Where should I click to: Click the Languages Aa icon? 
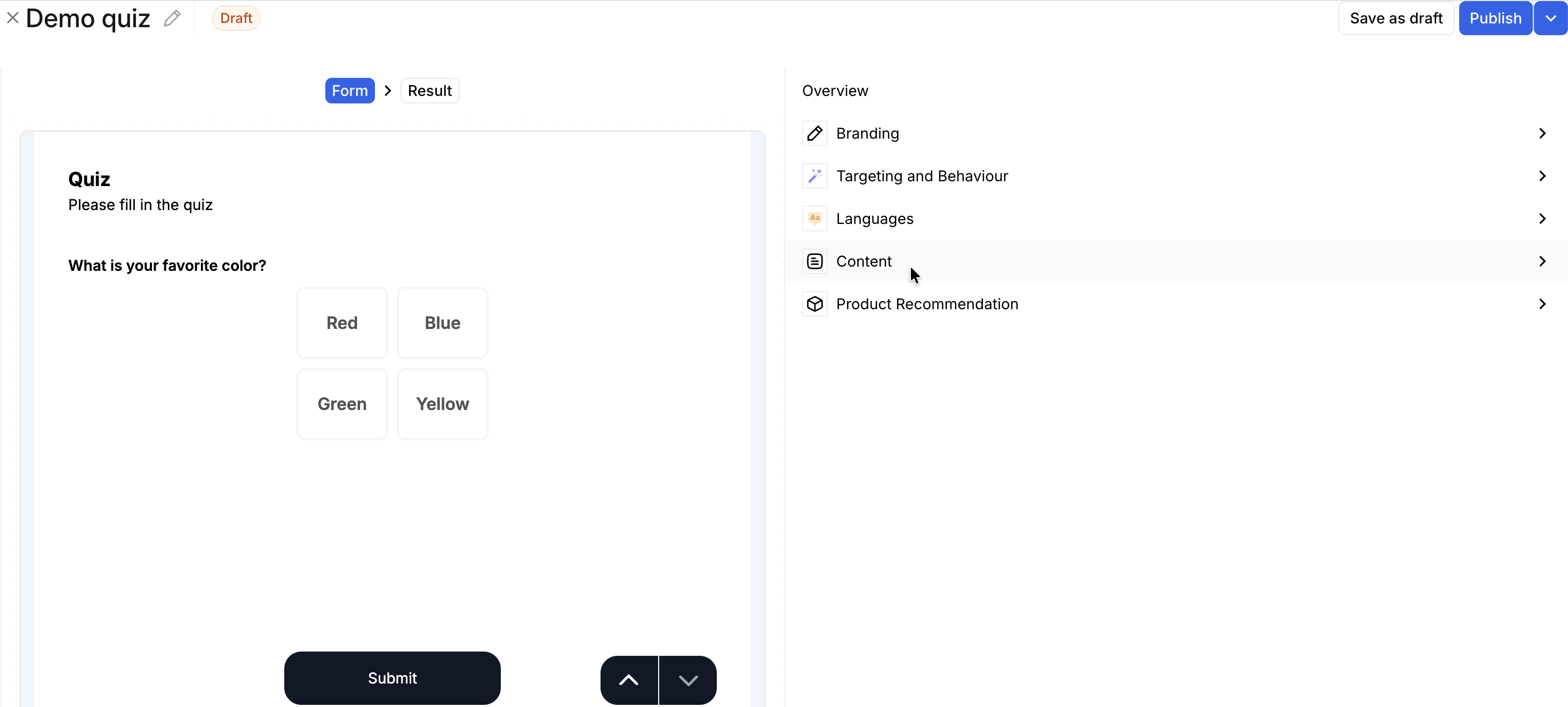pyautogui.click(x=814, y=219)
